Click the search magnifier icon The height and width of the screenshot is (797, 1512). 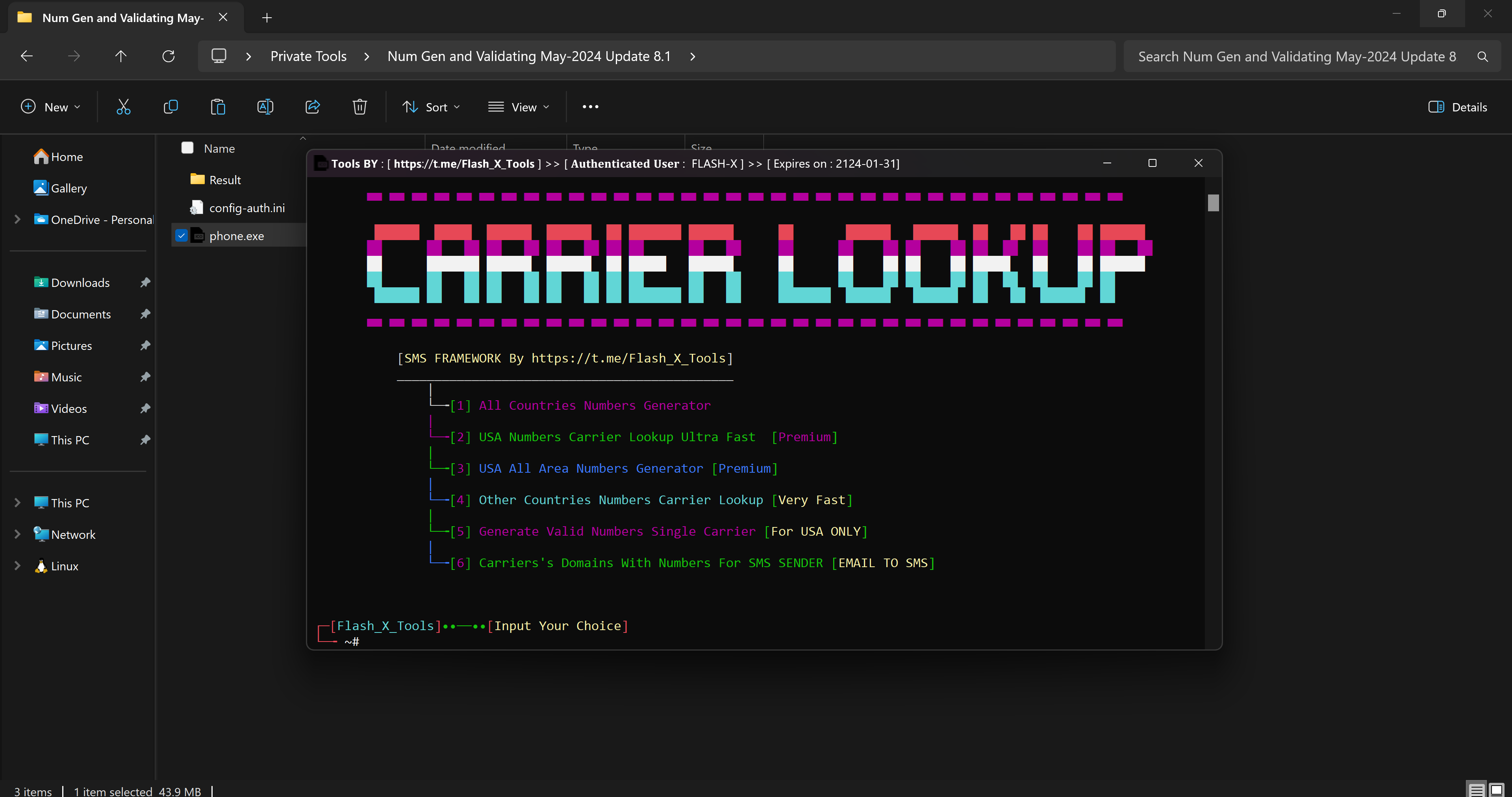click(1482, 57)
